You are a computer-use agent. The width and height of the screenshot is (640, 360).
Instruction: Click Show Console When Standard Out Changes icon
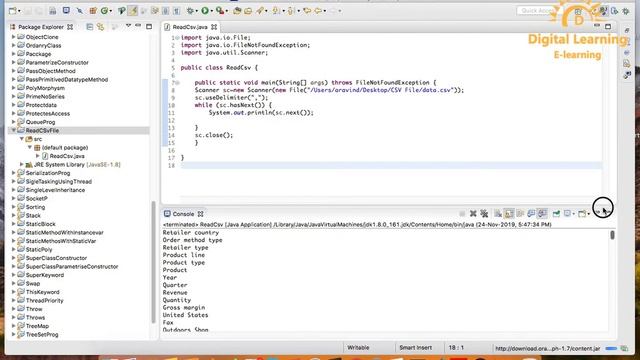[x=531, y=213]
